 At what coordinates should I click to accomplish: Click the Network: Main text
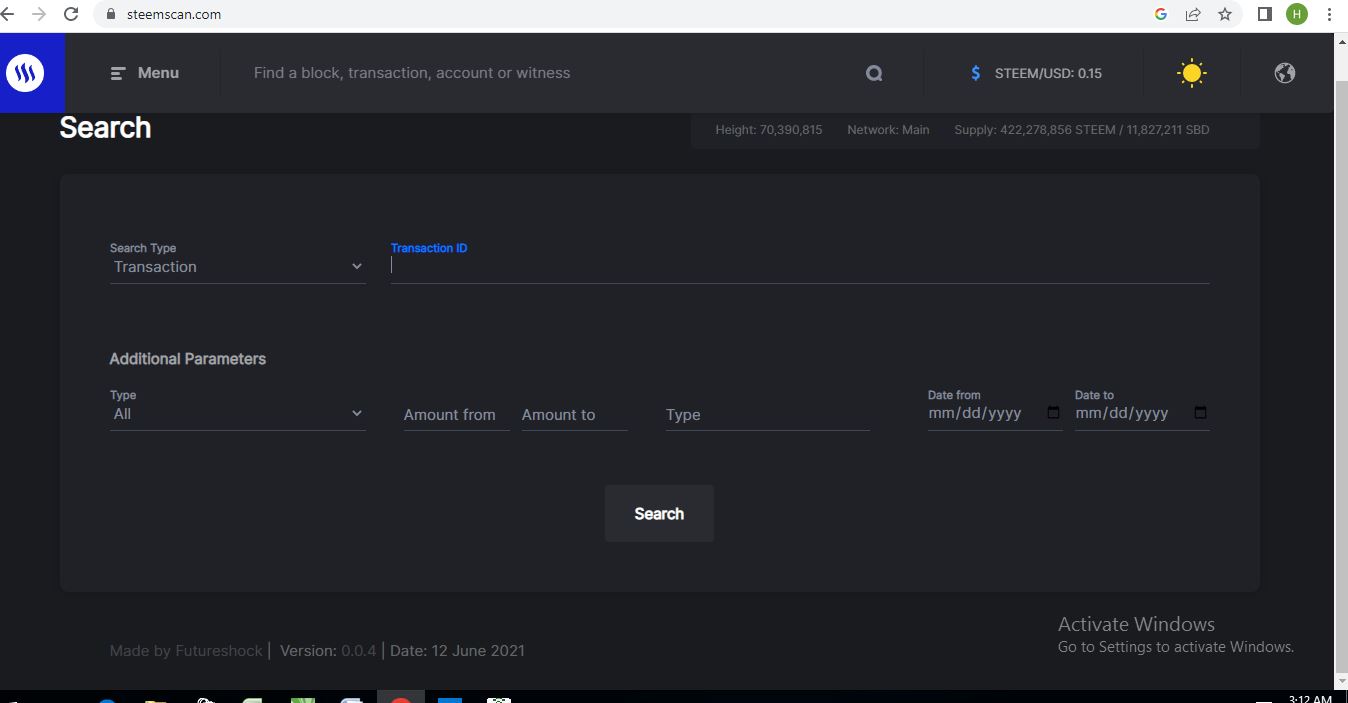pyautogui.click(x=888, y=130)
